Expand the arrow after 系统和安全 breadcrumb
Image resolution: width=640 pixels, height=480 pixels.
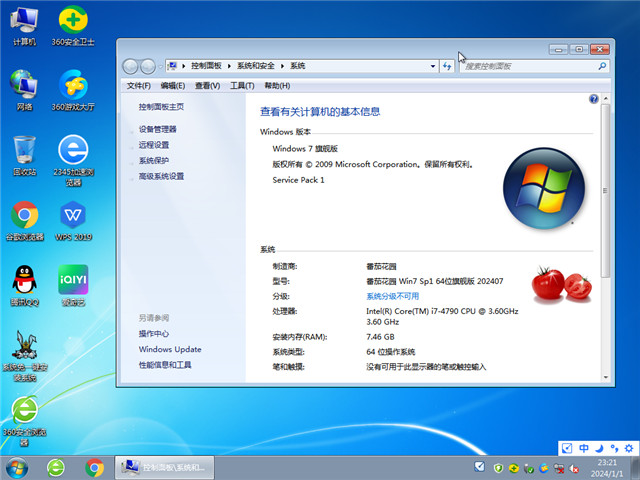point(282,66)
